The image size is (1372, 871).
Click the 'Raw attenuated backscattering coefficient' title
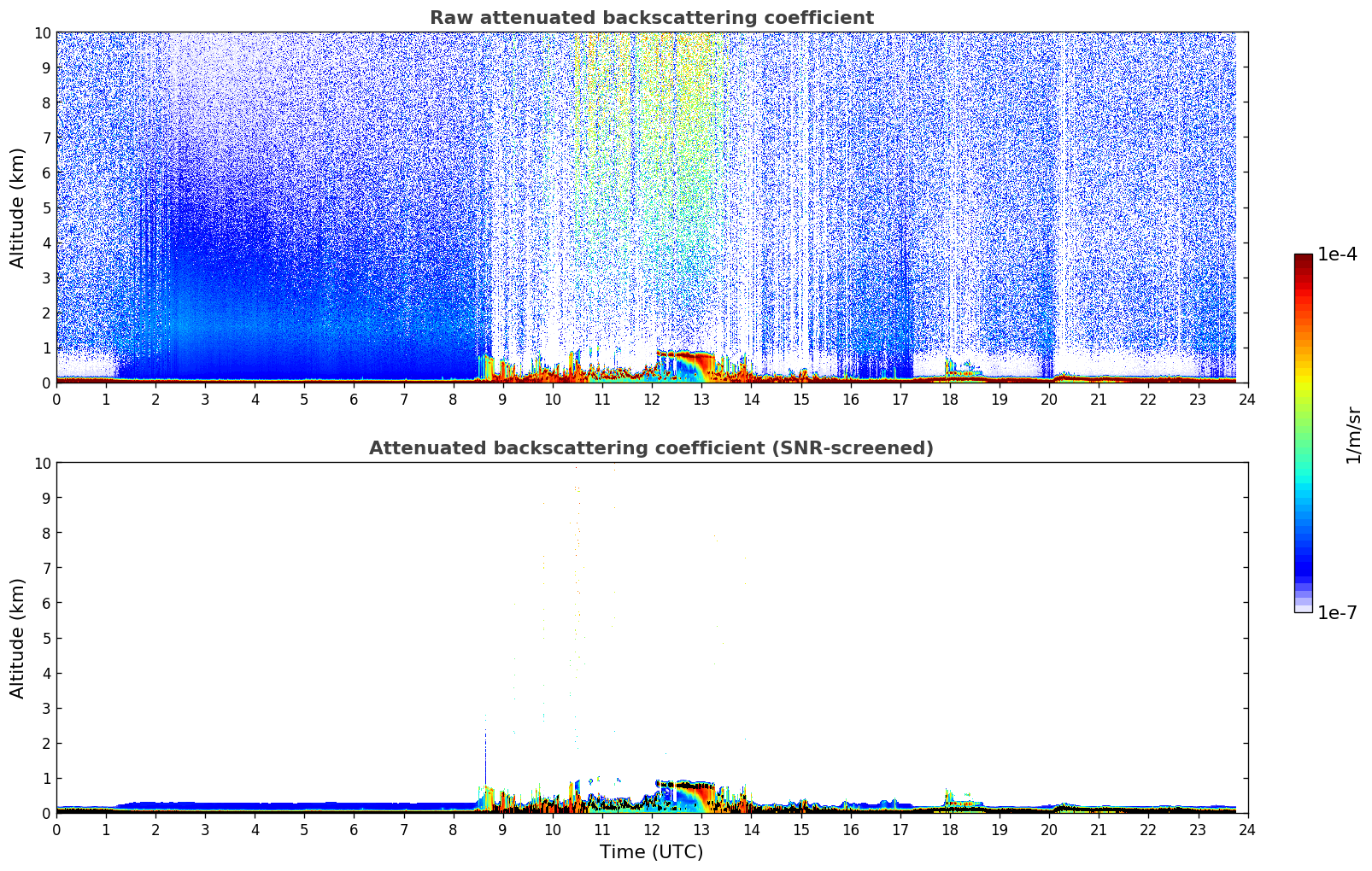pyautogui.click(x=652, y=18)
